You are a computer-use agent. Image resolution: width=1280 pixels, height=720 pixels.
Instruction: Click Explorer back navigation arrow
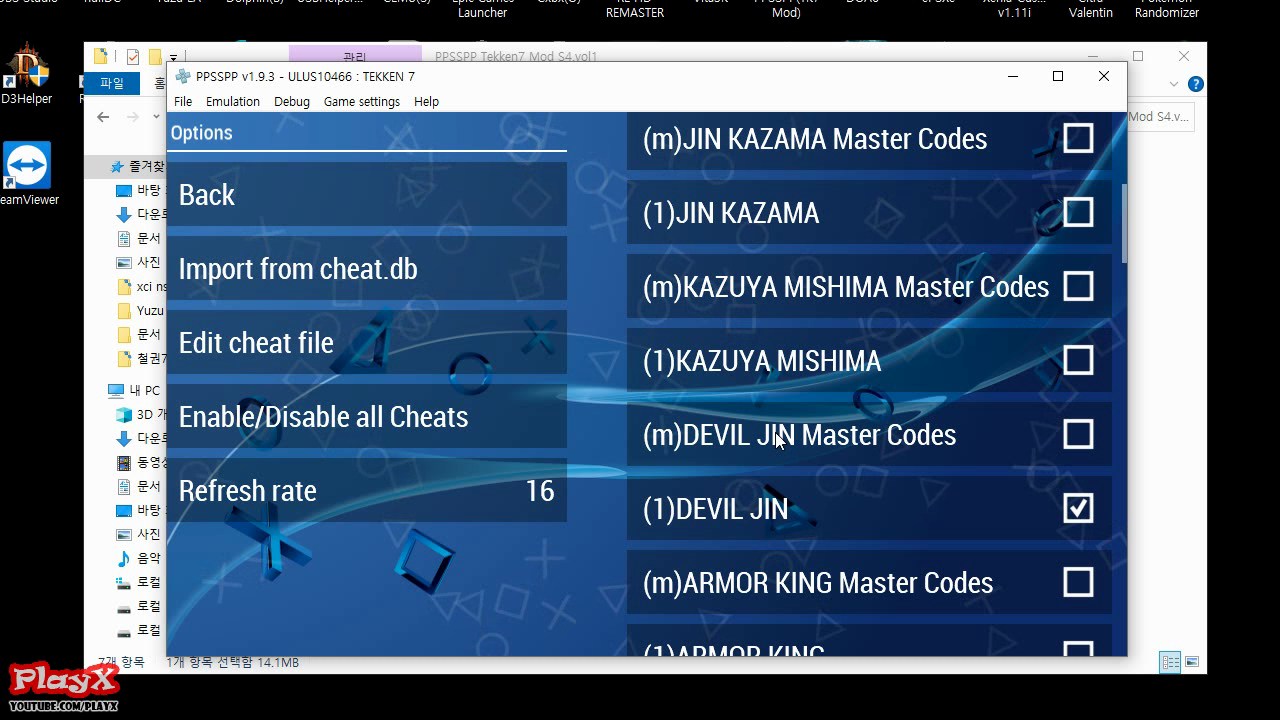(x=103, y=117)
